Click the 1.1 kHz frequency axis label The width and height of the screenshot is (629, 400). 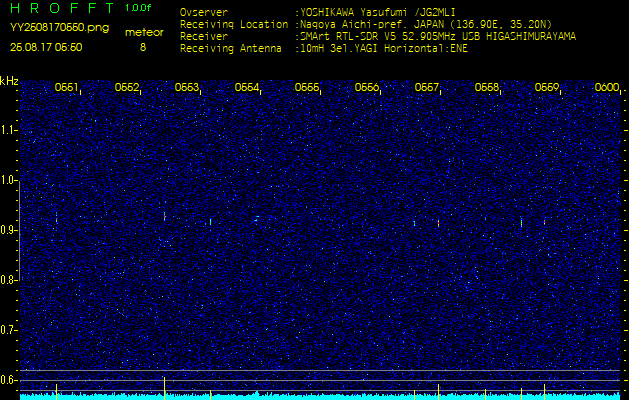point(8,130)
